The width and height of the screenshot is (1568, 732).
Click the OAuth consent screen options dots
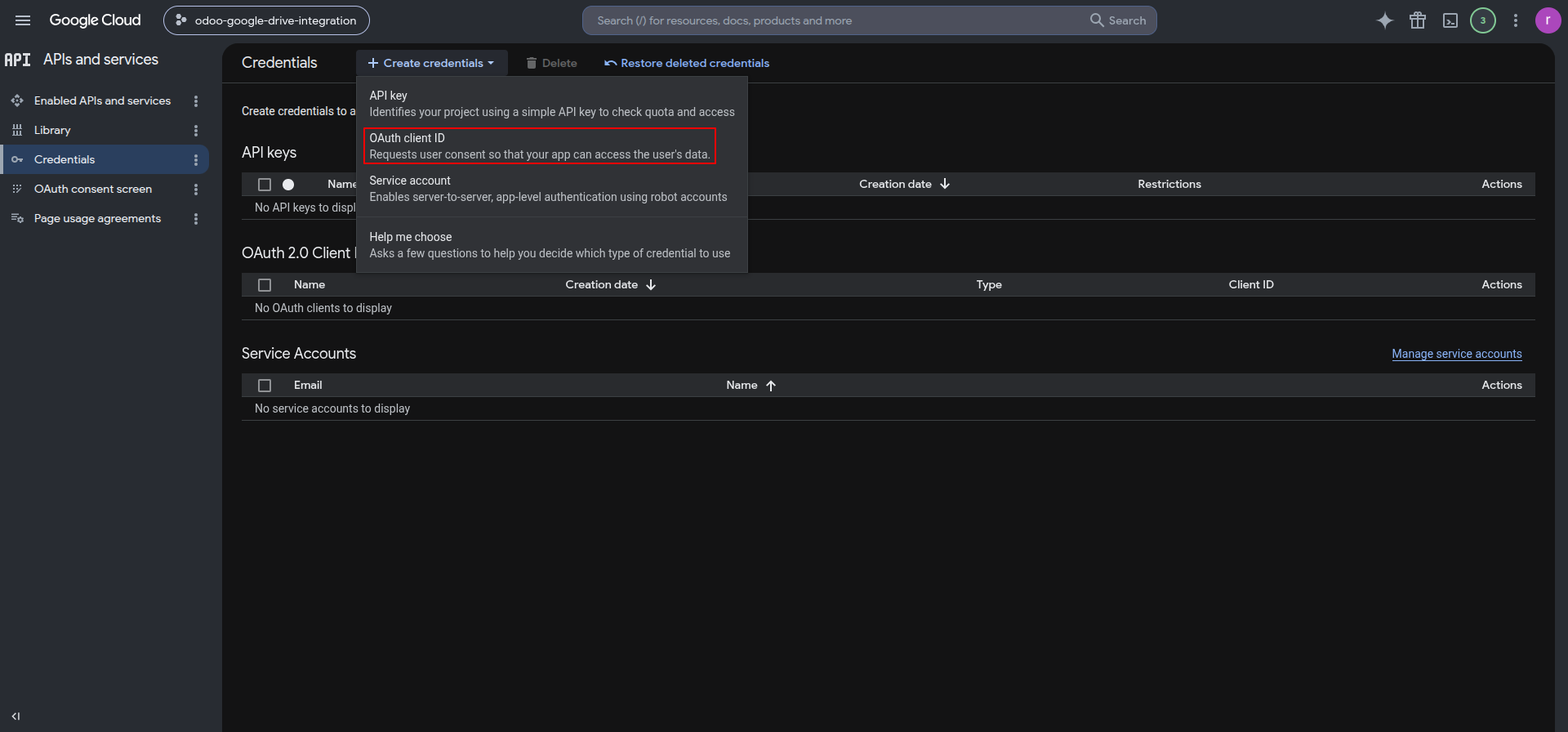[196, 190]
